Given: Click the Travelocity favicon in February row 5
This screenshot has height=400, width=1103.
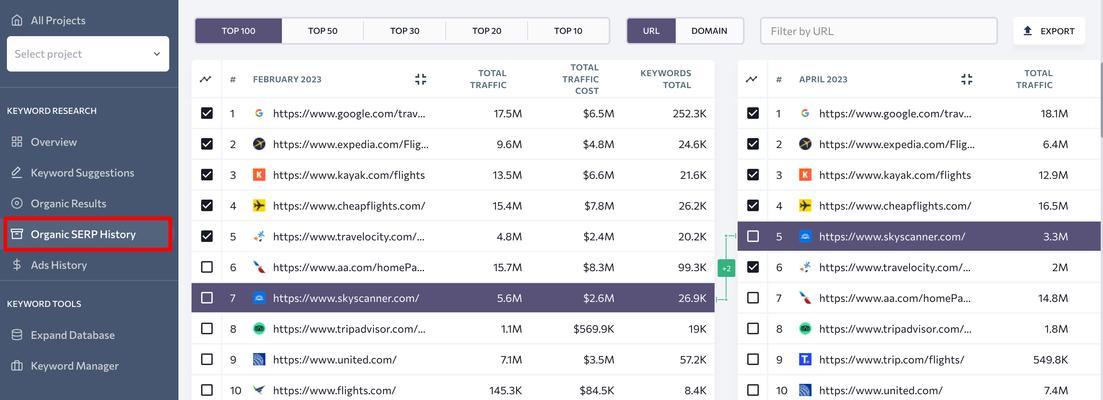Looking at the screenshot, I should click(x=259, y=237).
